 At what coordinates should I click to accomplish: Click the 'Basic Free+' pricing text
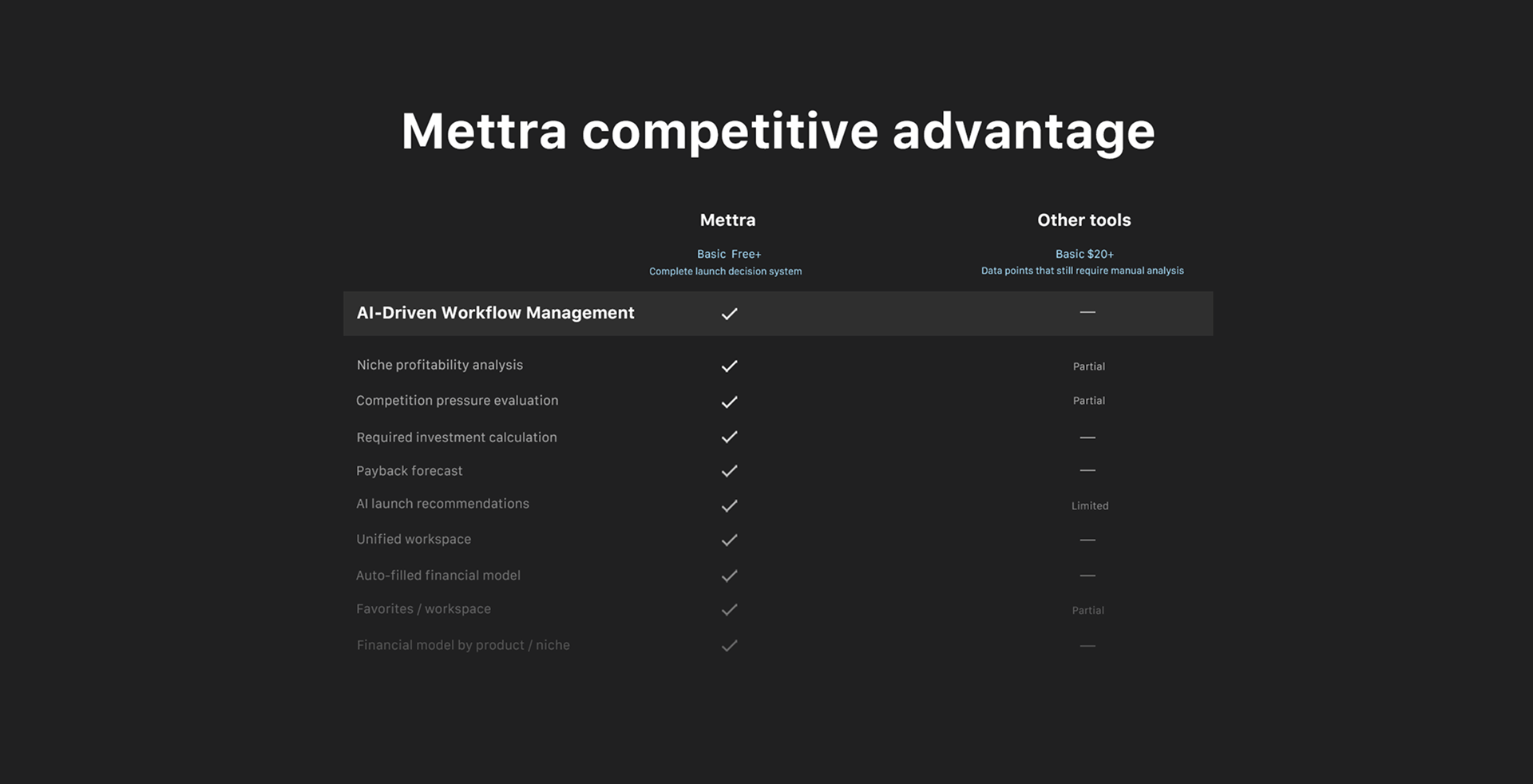pos(729,254)
